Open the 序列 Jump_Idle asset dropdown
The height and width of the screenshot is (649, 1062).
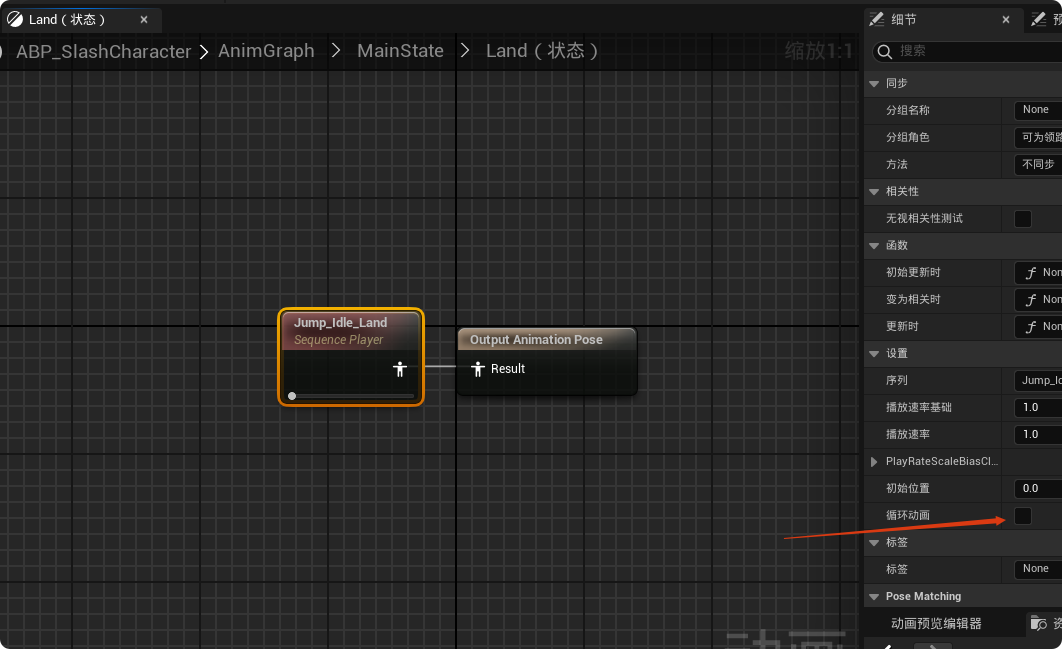[x=1038, y=381]
